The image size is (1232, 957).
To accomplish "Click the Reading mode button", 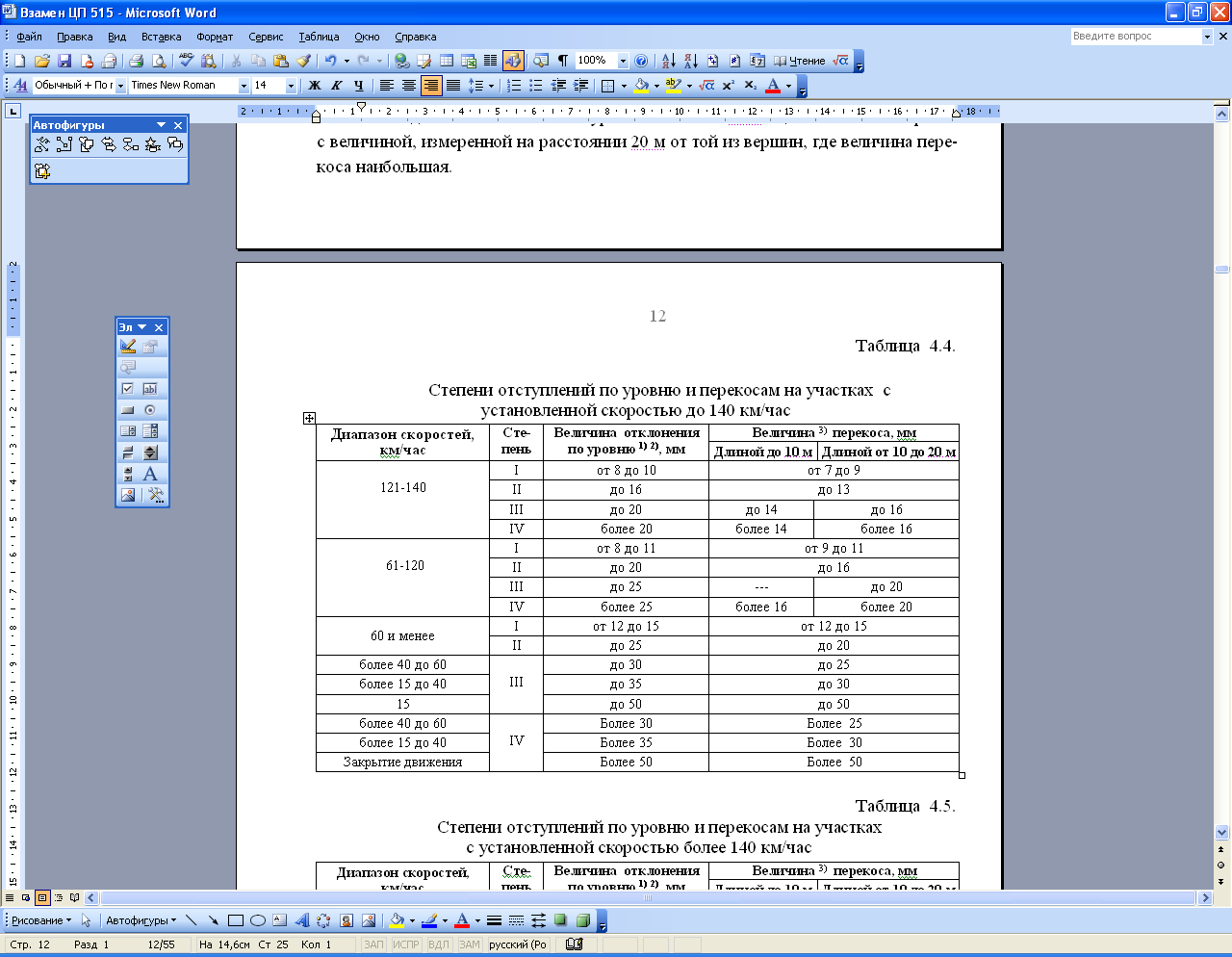I will (800, 61).
